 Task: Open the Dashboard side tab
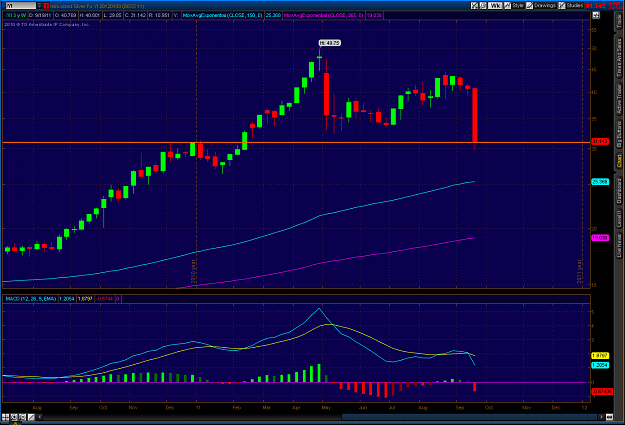pyautogui.click(x=619, y=191)
